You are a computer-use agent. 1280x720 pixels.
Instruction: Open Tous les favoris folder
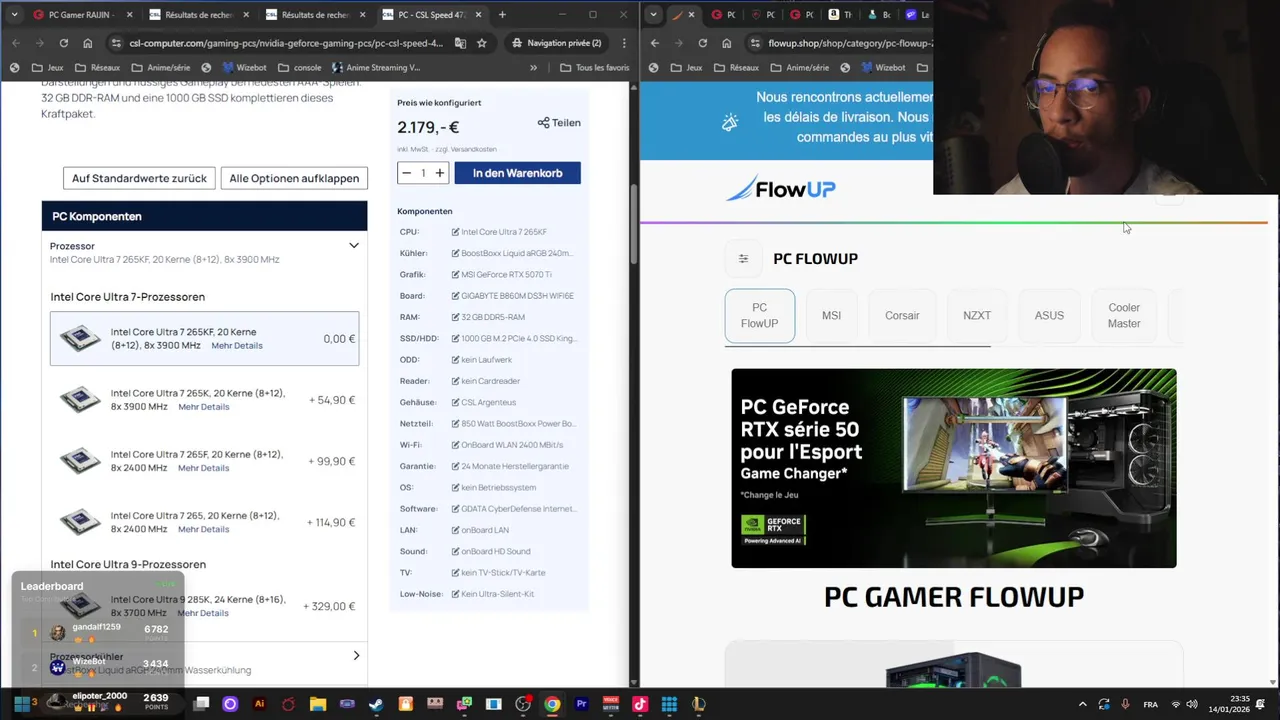click(595, 68)
